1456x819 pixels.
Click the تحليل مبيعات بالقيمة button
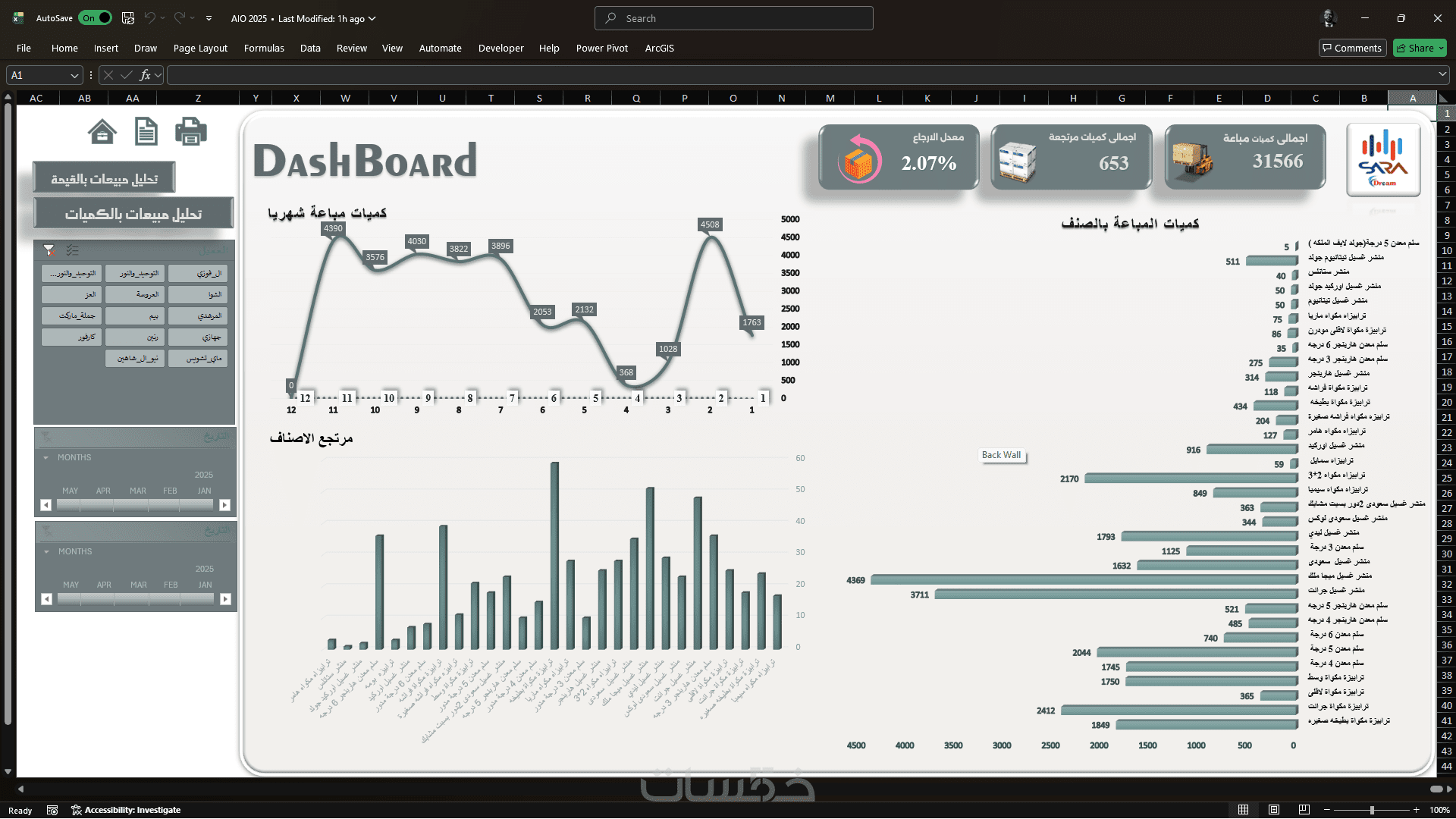click(x=105, y=179)
